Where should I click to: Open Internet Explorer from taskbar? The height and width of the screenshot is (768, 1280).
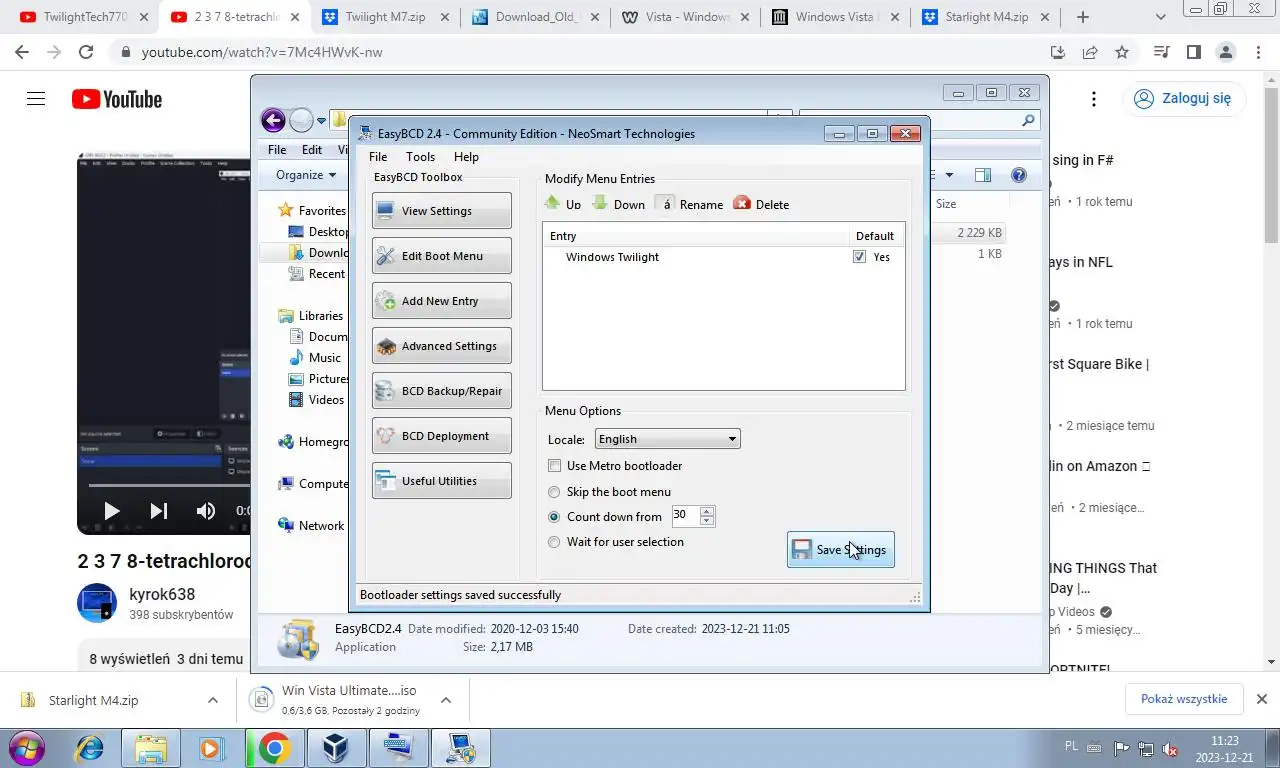(90, 748)
